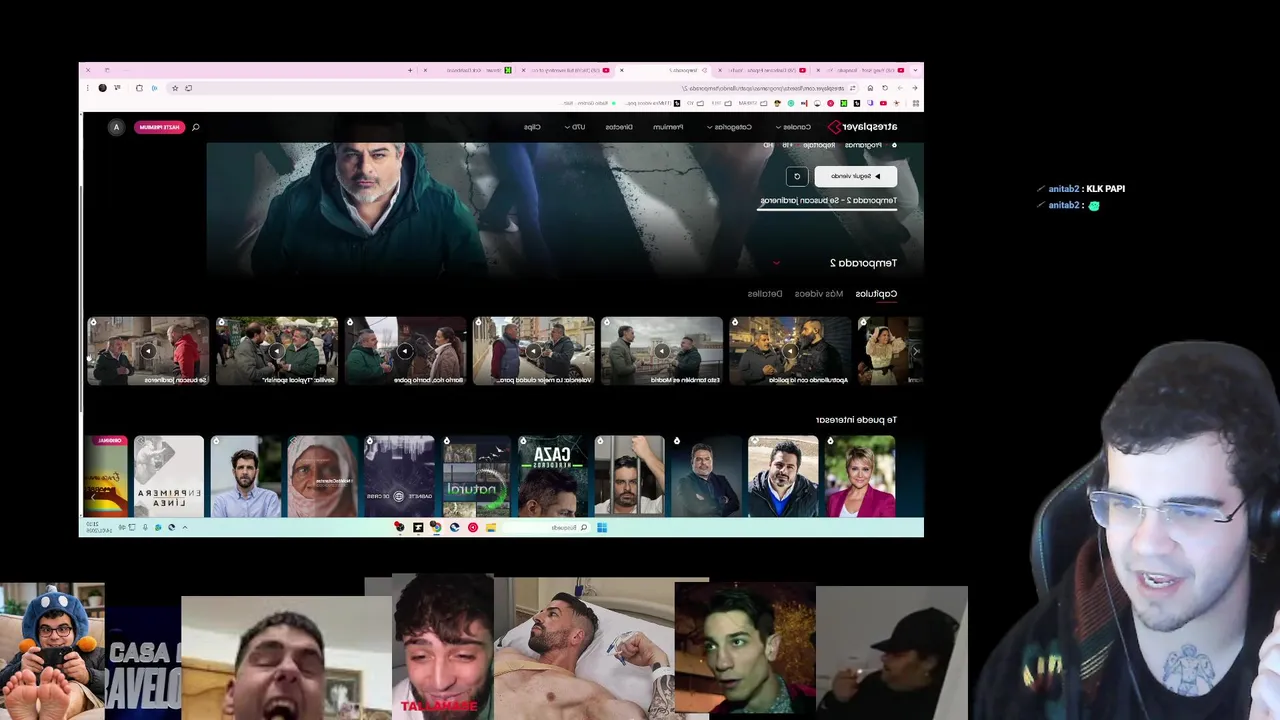Open the 'Gabinete de crisis' recommended show poster
The width and height of the screenshot is (1280, 720).
399,476
